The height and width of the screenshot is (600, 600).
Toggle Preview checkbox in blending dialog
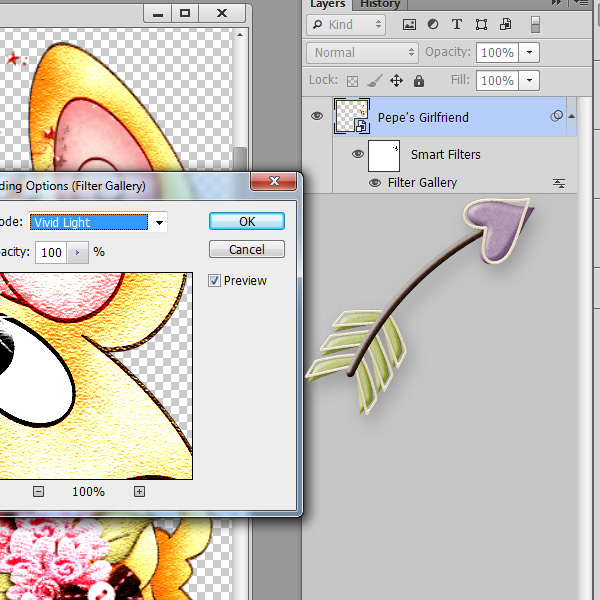coord(214,280)
